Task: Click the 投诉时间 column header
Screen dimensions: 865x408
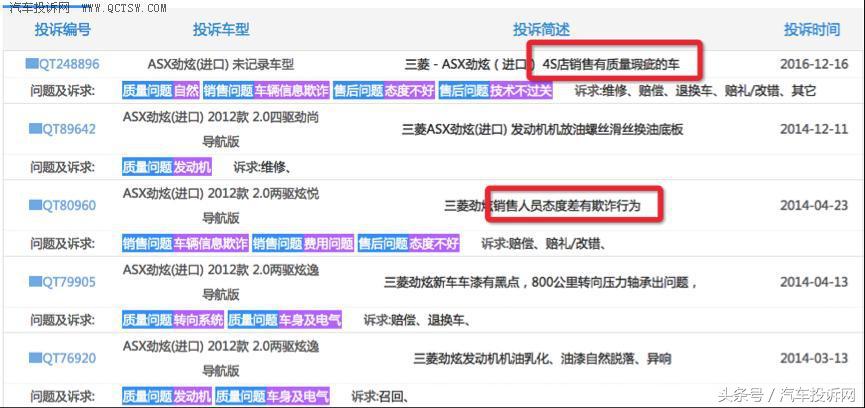Action: click(812, 29)
